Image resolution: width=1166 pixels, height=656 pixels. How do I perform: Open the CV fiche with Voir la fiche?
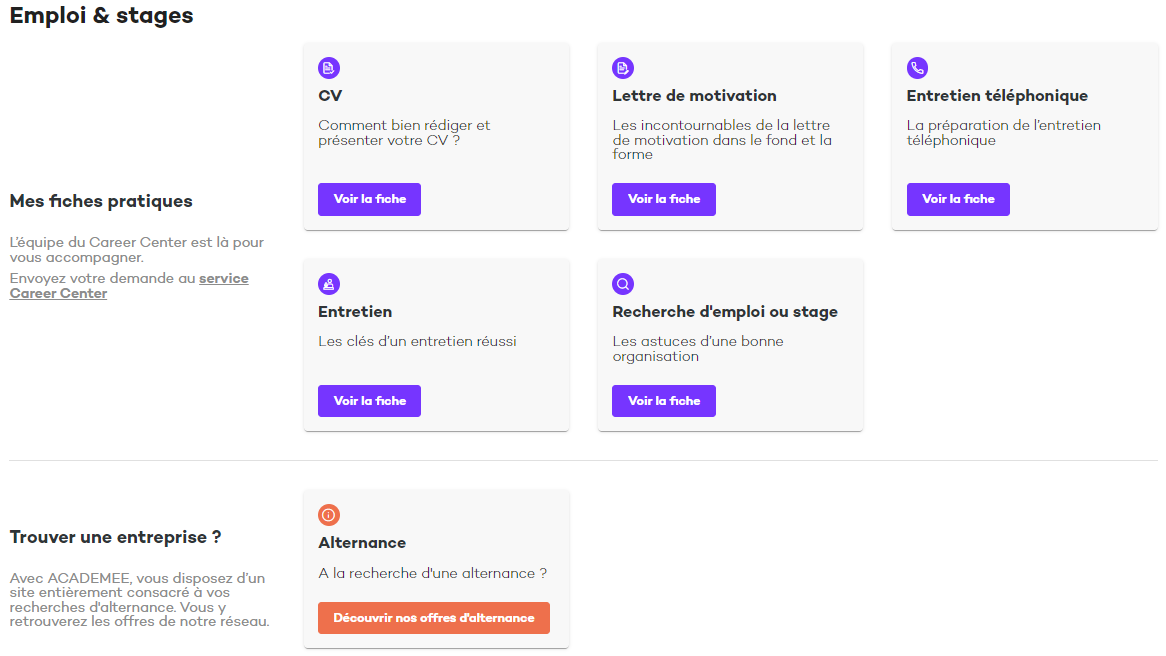coord(369,199)
